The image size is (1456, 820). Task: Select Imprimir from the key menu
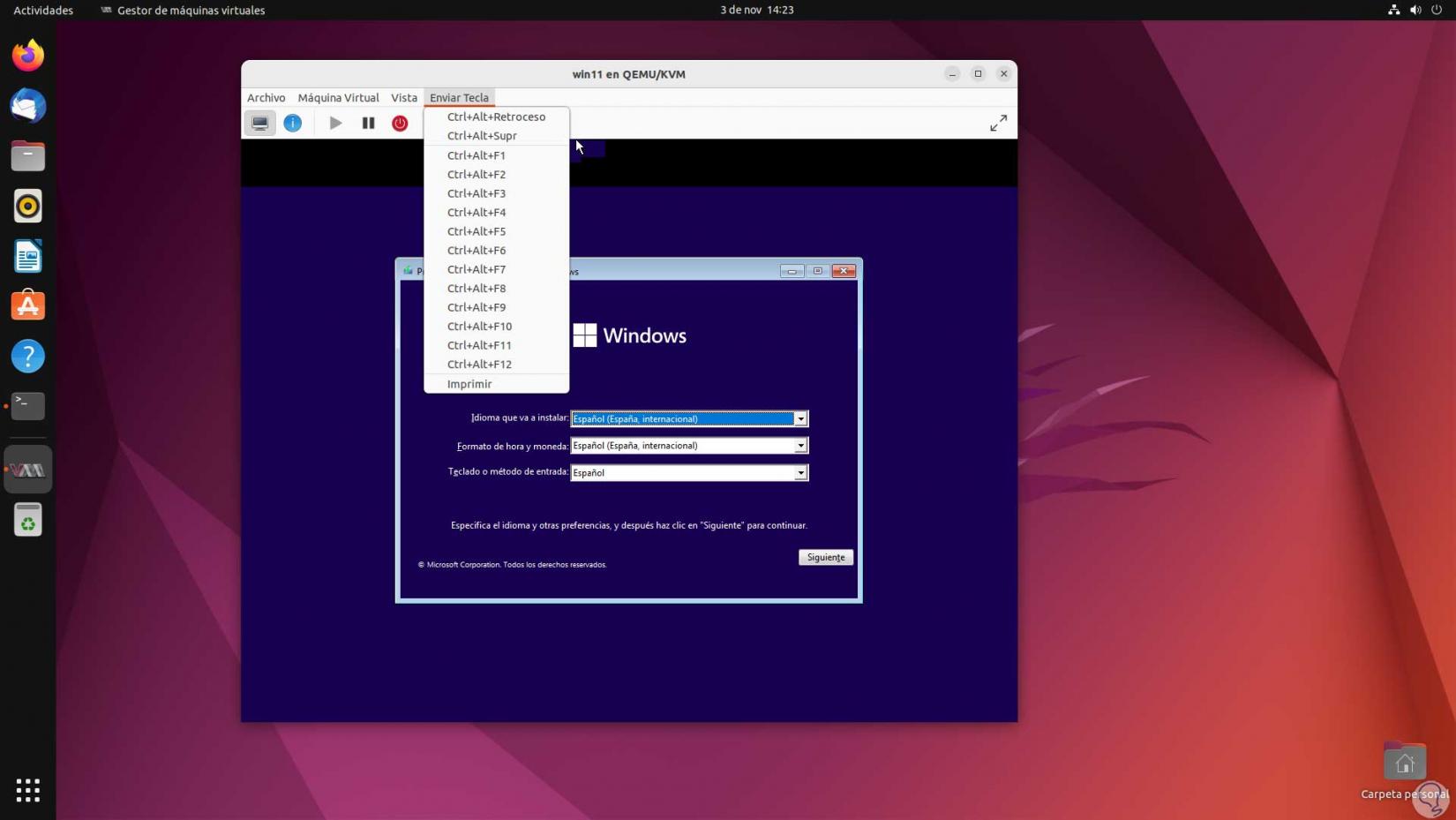(x=469, y=384)
